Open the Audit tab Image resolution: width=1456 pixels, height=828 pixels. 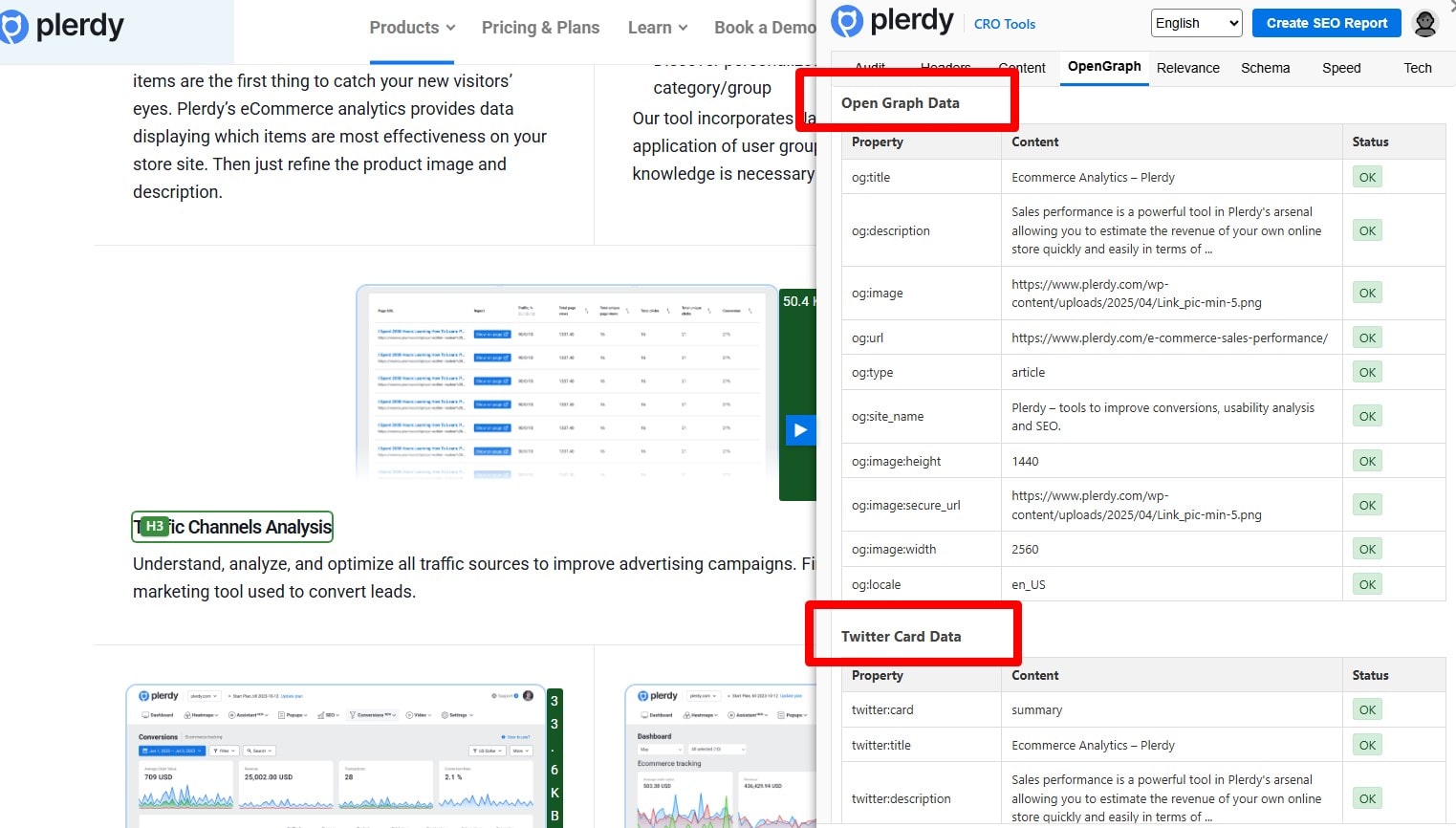point(869,68)
